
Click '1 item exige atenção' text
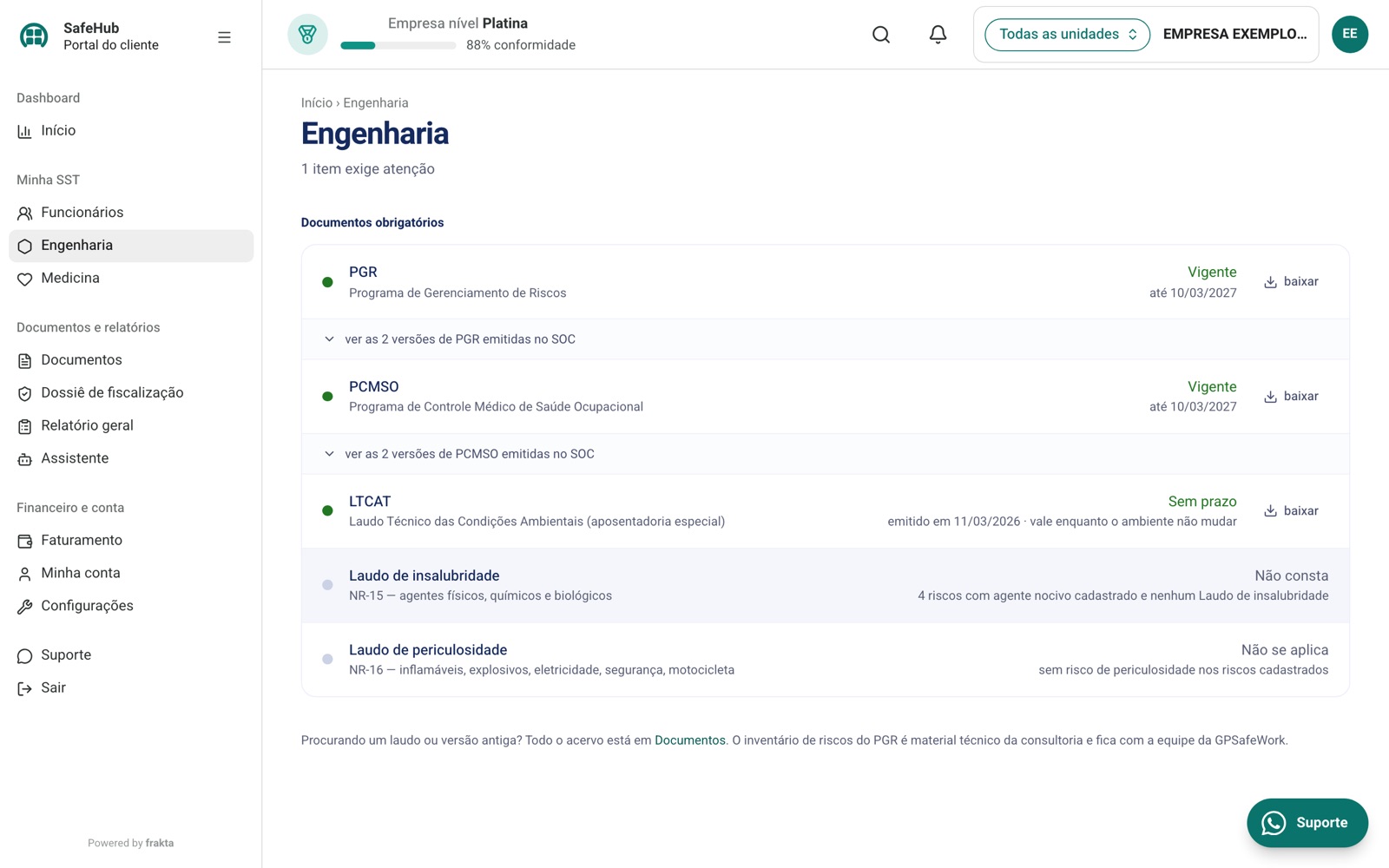click(x=368, y=169)
